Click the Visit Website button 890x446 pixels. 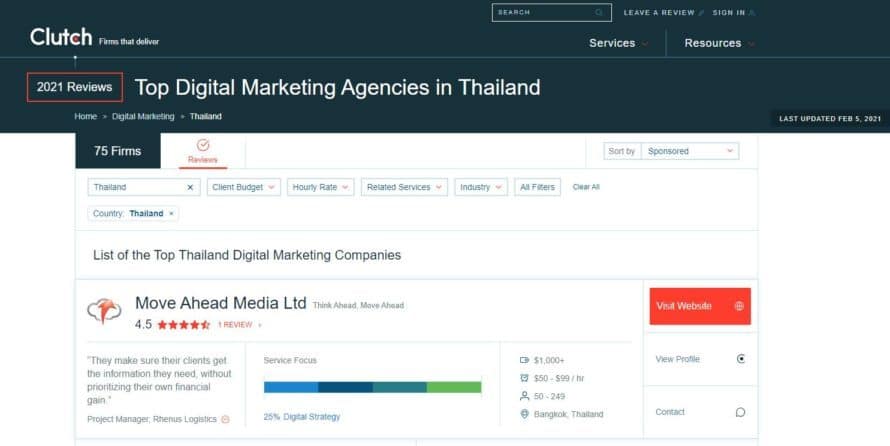pos(700,306)
